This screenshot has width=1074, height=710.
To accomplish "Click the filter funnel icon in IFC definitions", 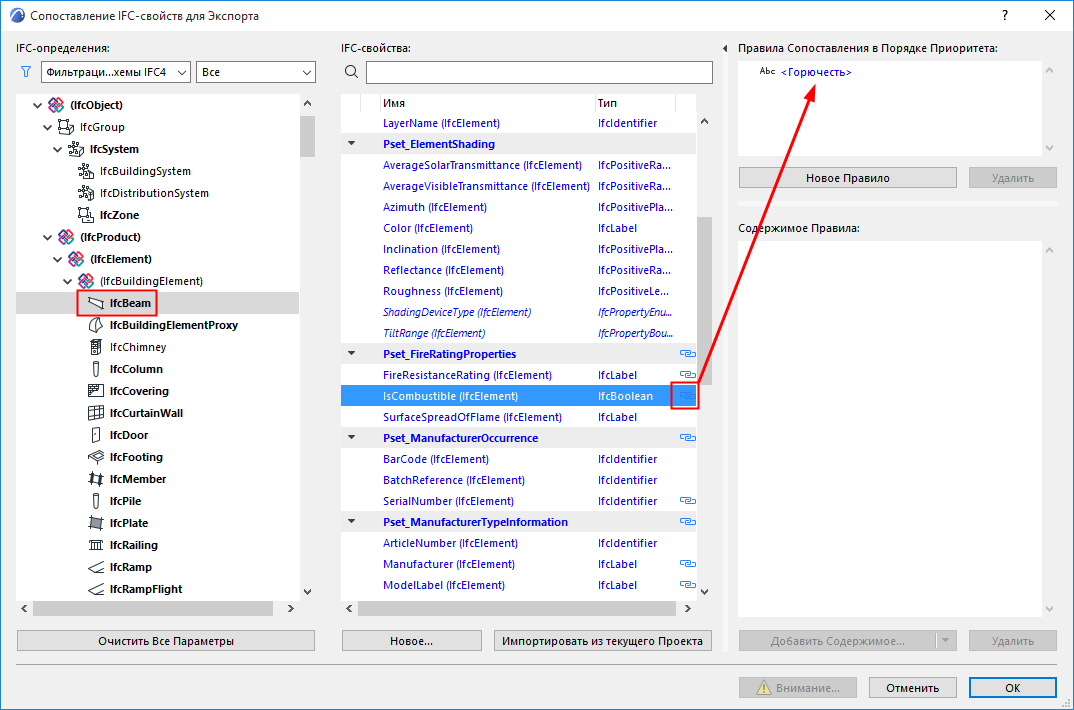I will (26, 72).
